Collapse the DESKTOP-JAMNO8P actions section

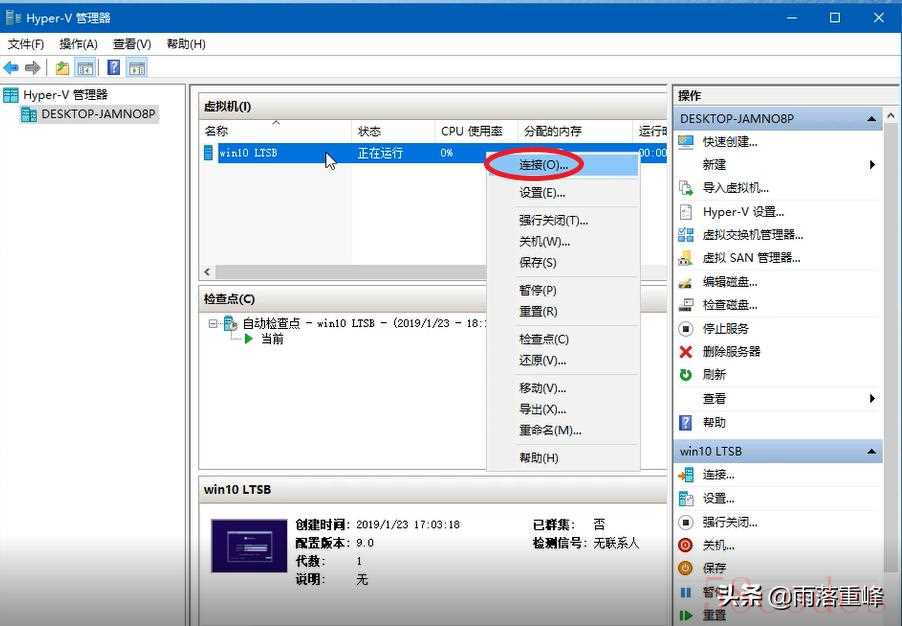[x=871, y=119]
